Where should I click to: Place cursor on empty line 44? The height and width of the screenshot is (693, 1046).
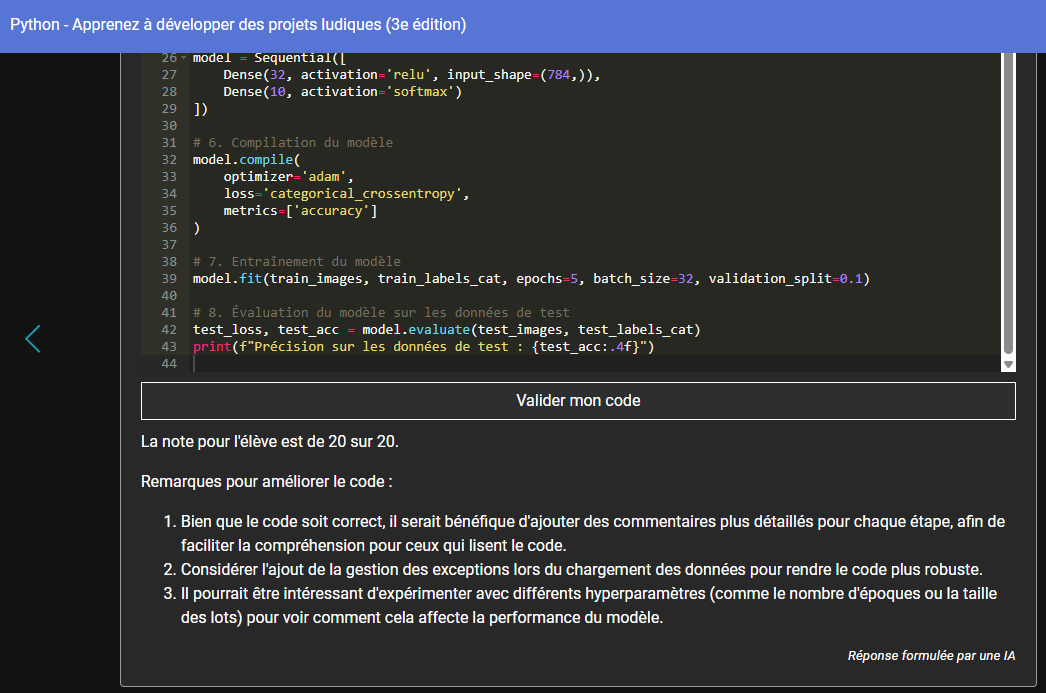tap(594, 364)
